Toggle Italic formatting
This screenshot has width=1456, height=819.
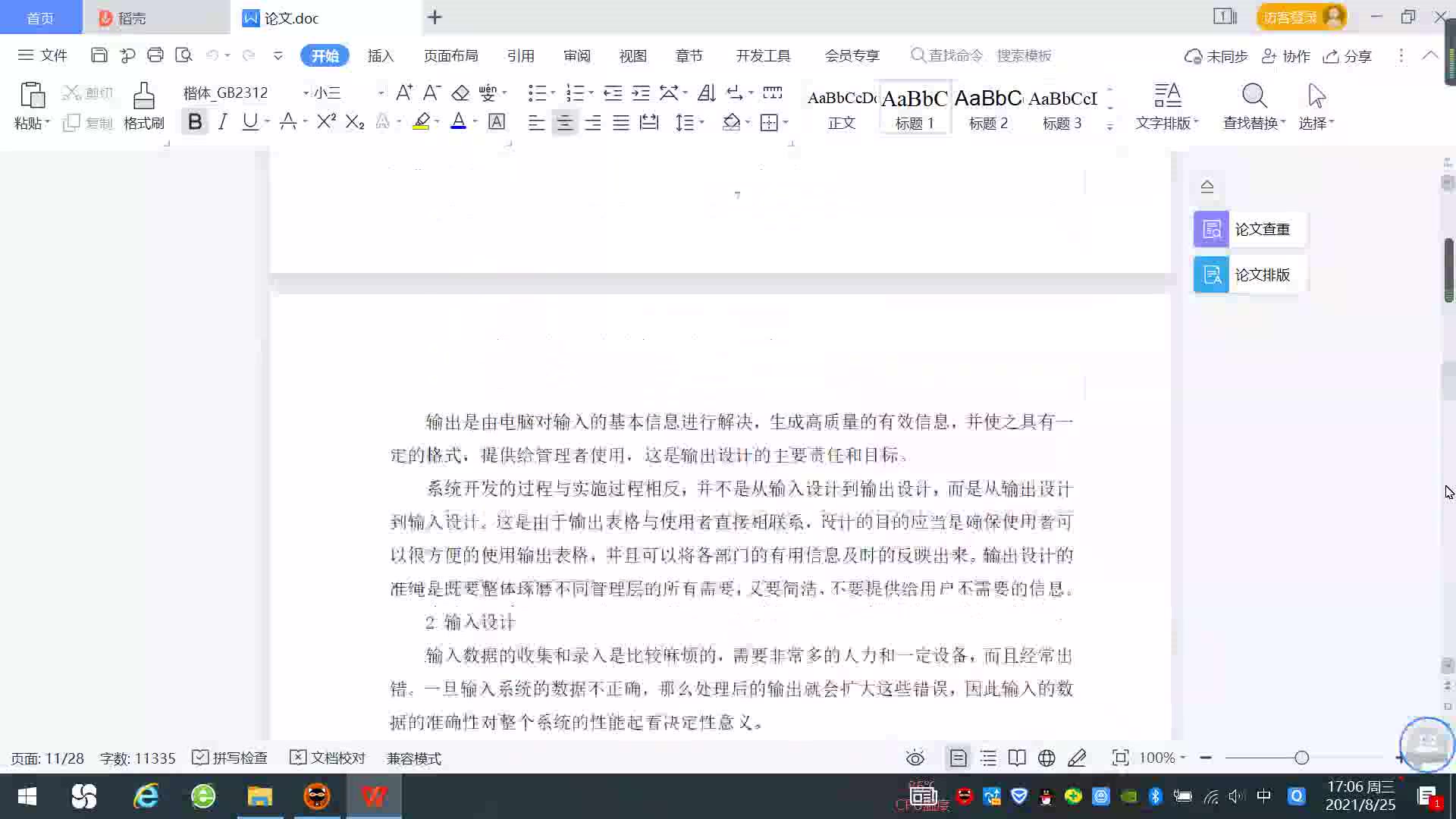click(222, 121)
